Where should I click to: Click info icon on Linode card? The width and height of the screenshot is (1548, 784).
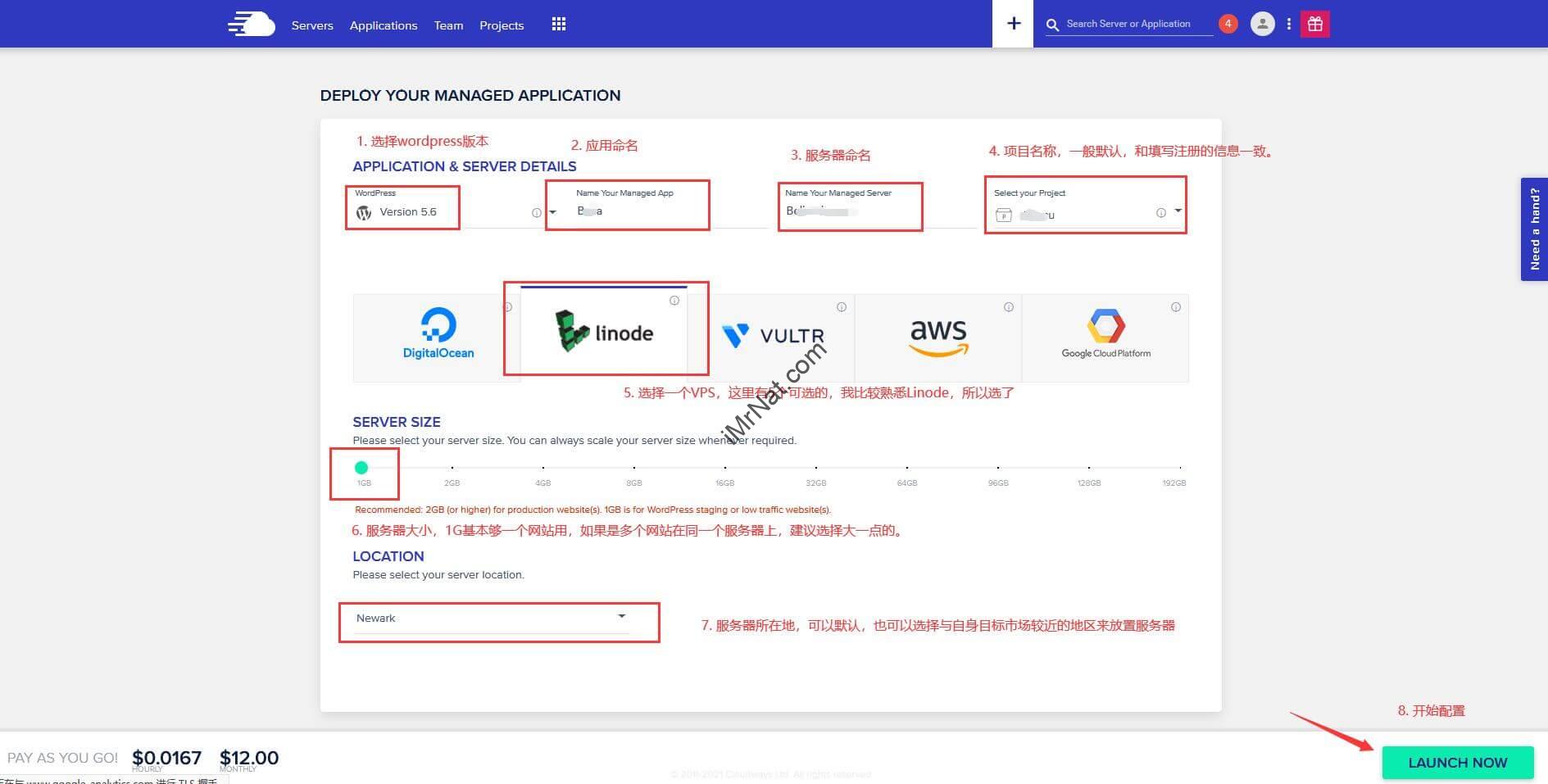coord(674,301)
